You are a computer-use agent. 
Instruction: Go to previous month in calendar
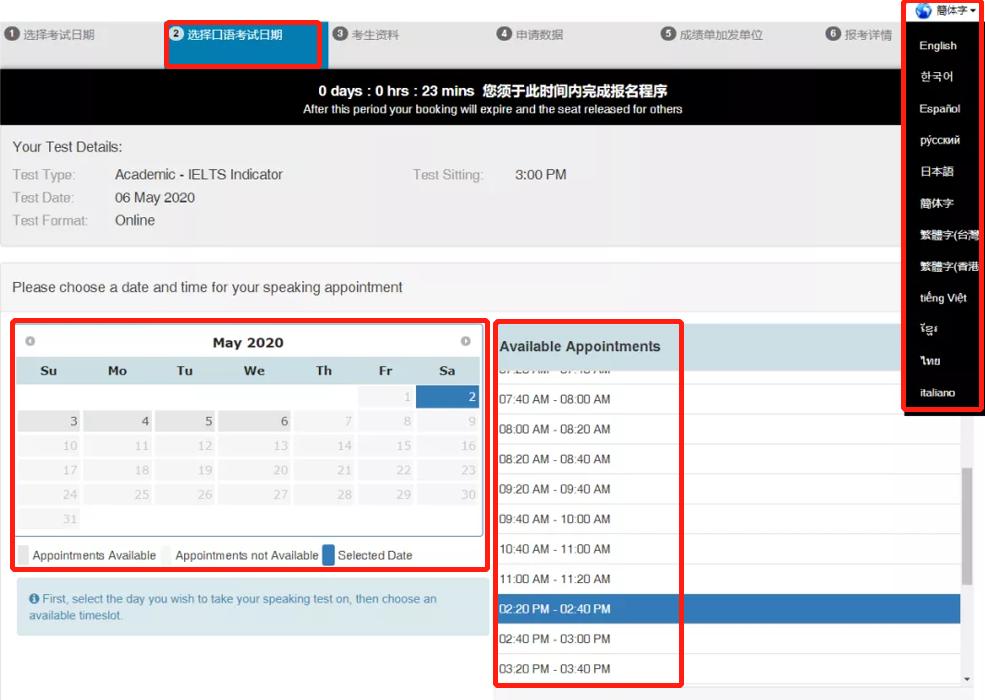point(30,342)
